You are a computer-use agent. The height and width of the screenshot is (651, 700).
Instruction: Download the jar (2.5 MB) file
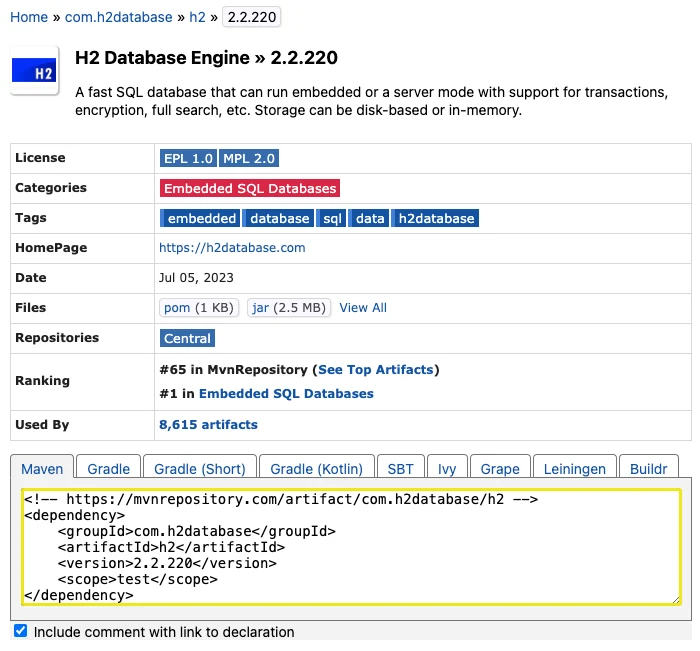(x=289, y=308)
